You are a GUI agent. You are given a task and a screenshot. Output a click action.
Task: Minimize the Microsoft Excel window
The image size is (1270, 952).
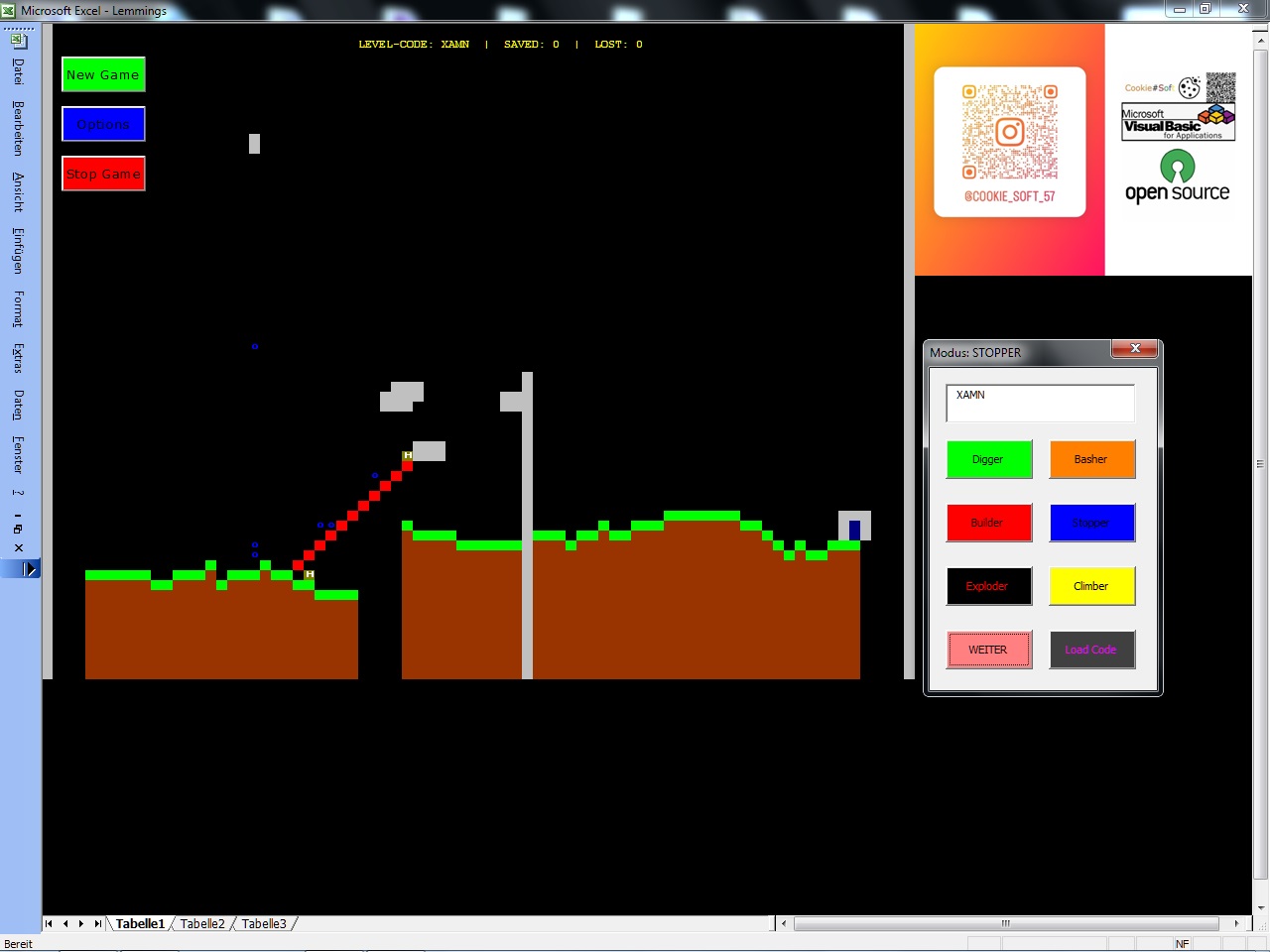click(x=1180, y=9)
